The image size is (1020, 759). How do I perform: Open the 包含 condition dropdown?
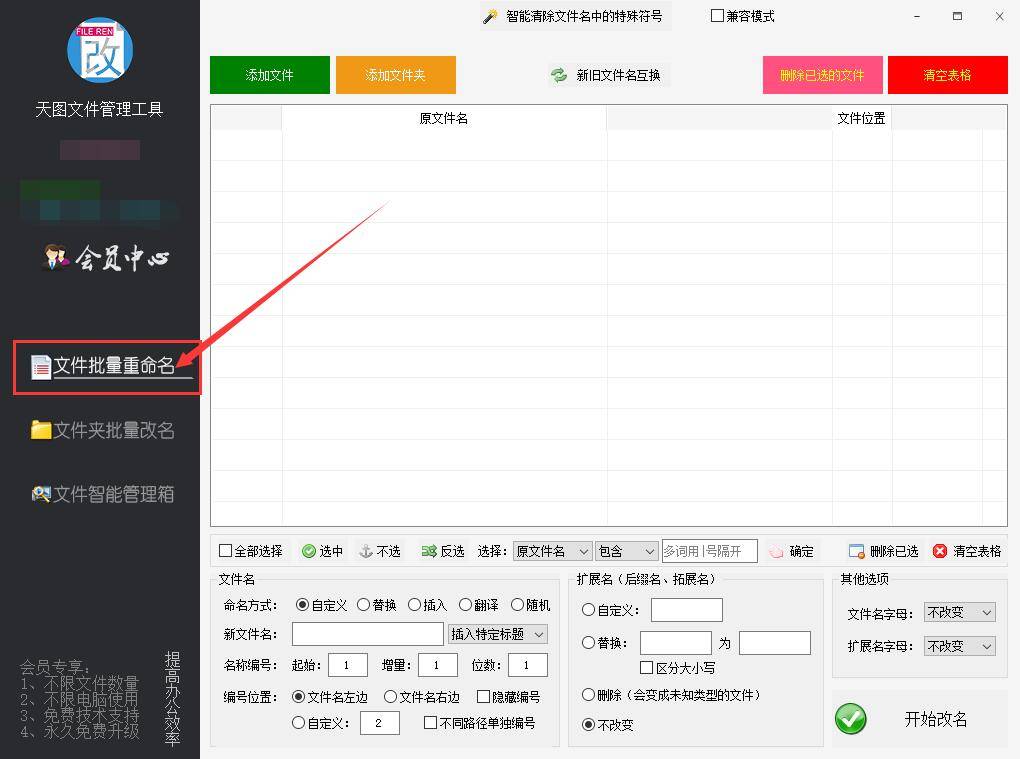[626, 552]
